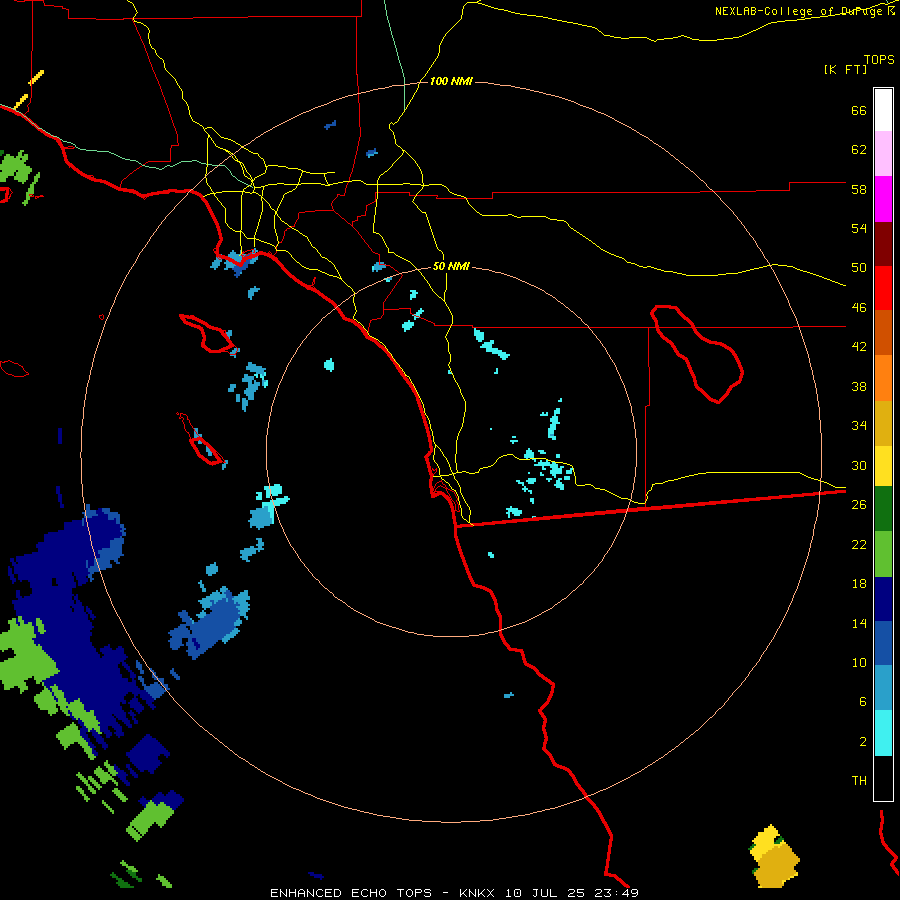The height and width of the screenshot is (900, 900).
Task: Click the 100 NMI range ring label
Action: pyautogui.click(x=451, y=82)
